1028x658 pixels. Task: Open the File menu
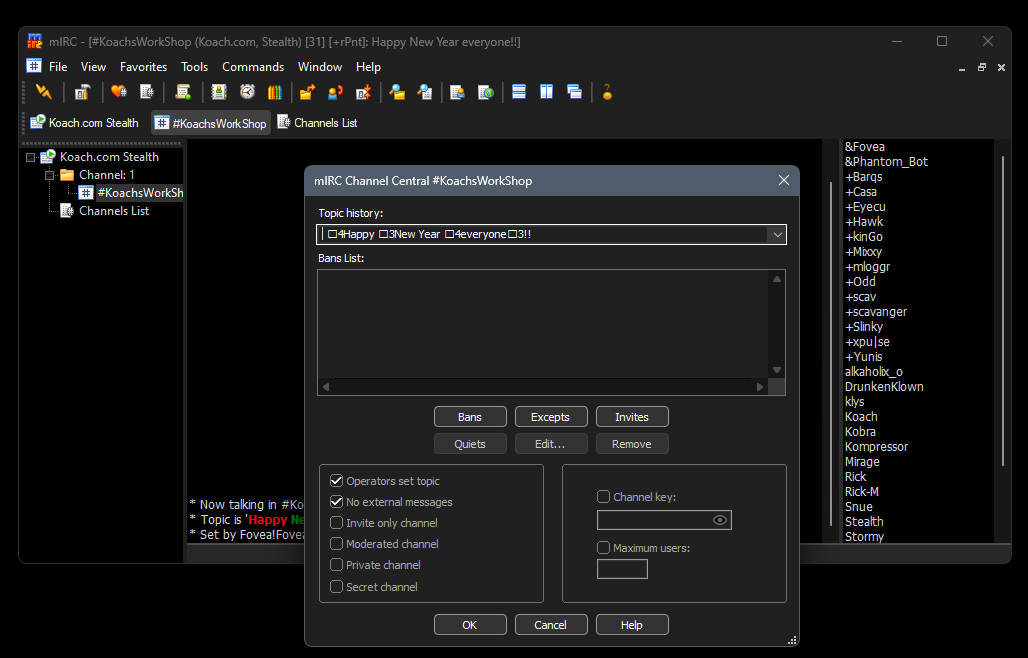point(58,67)
